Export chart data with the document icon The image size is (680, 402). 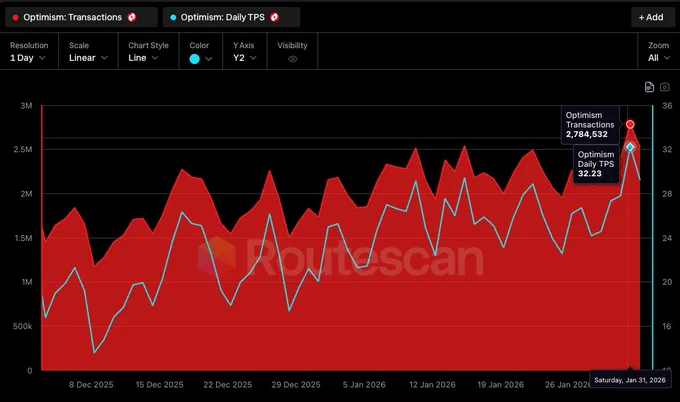pyautogui.click(x=649, y=87)
